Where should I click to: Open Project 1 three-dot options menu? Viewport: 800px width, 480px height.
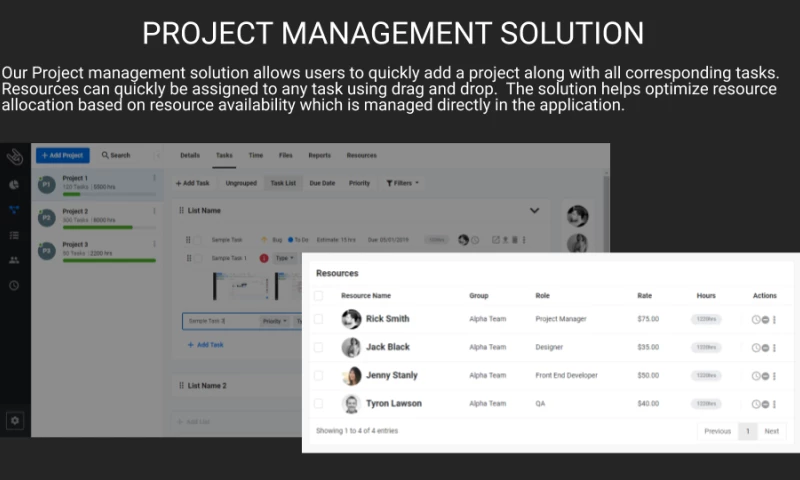(154, 179)
